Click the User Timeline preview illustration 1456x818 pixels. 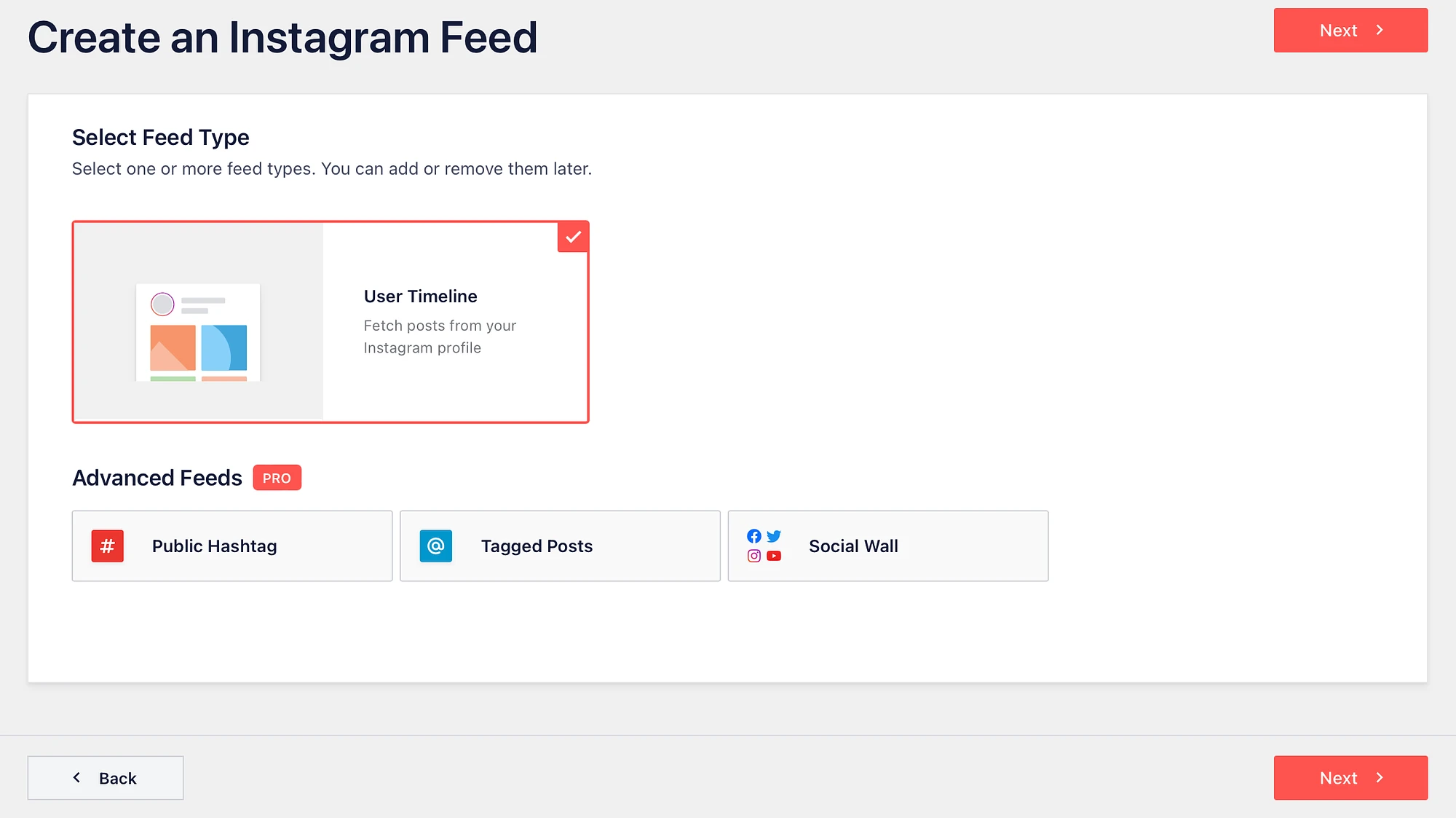point(198,331)
